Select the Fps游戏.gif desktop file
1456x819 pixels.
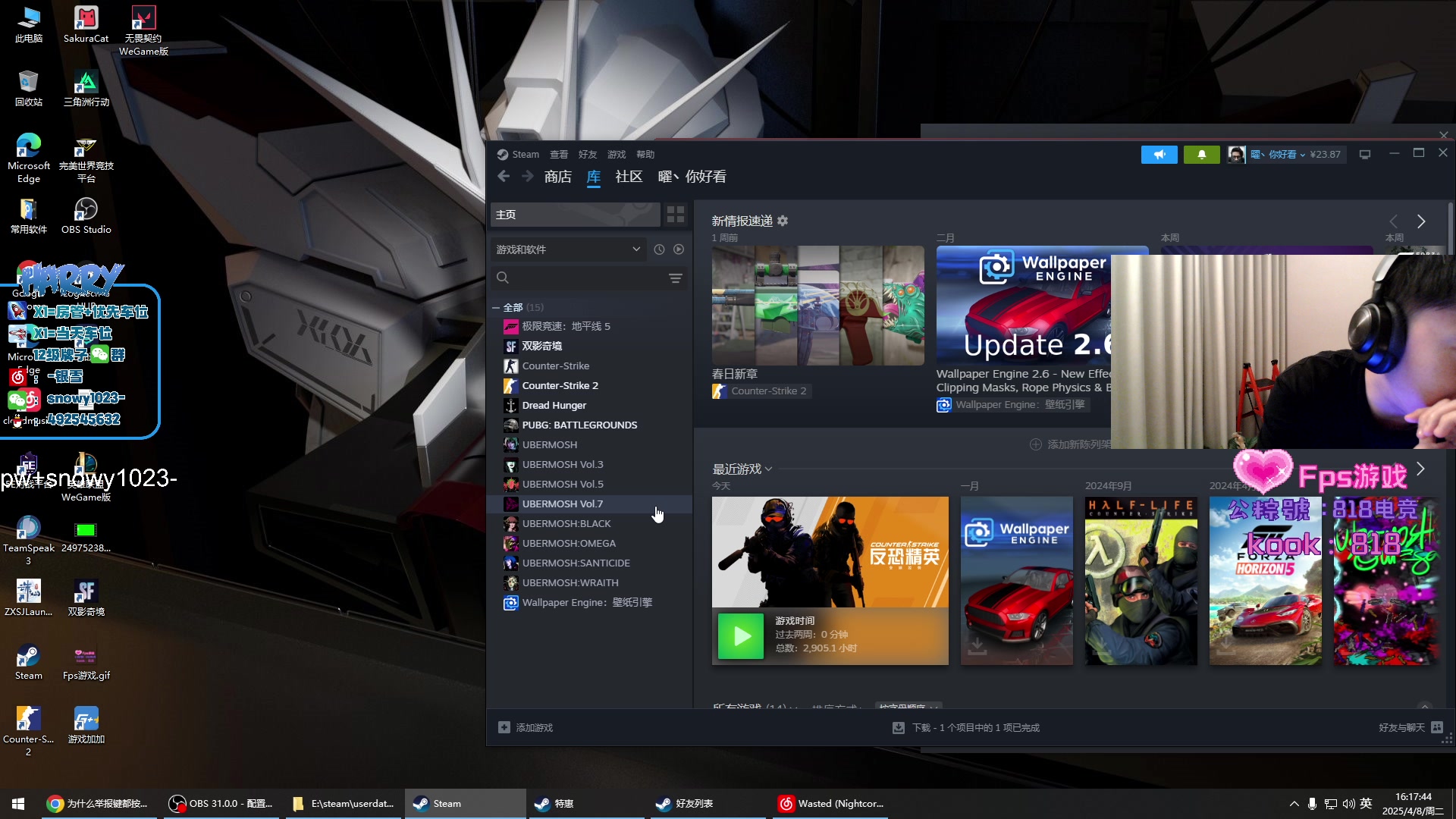click(x=86, y=662)
